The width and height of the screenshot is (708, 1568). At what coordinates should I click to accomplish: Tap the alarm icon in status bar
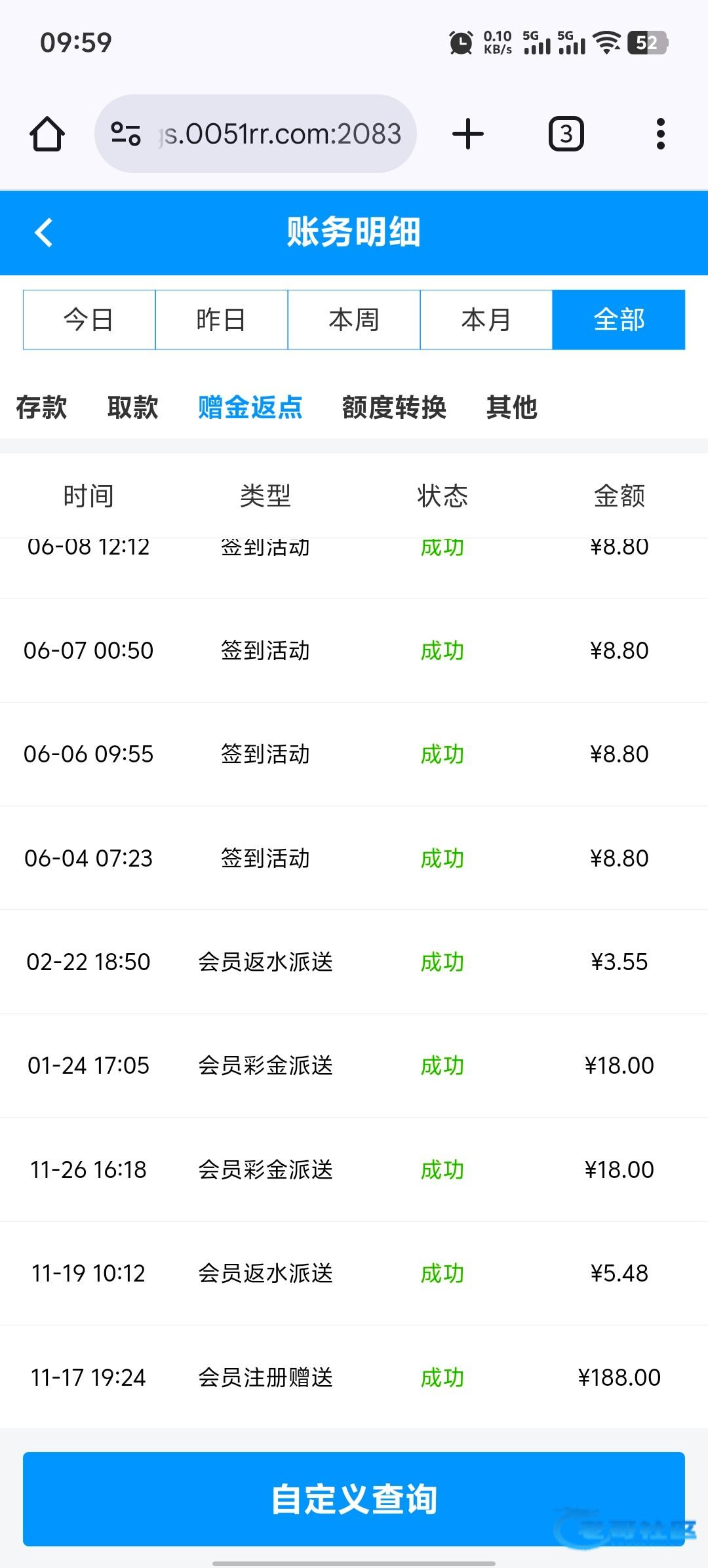(x=461, y=43)
